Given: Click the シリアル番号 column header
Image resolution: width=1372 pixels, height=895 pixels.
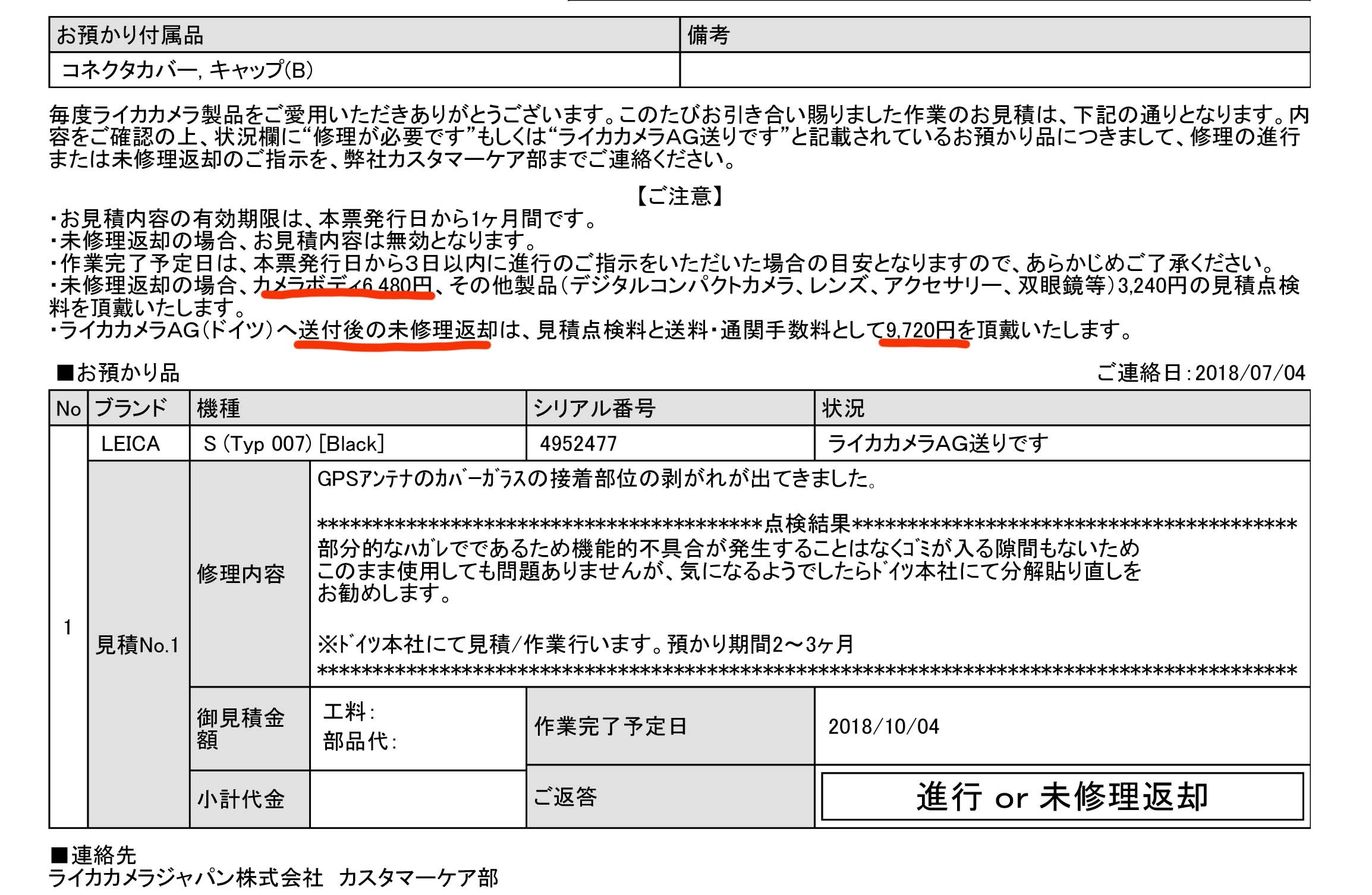Looking at the screenshot, I should click(670, 408).
